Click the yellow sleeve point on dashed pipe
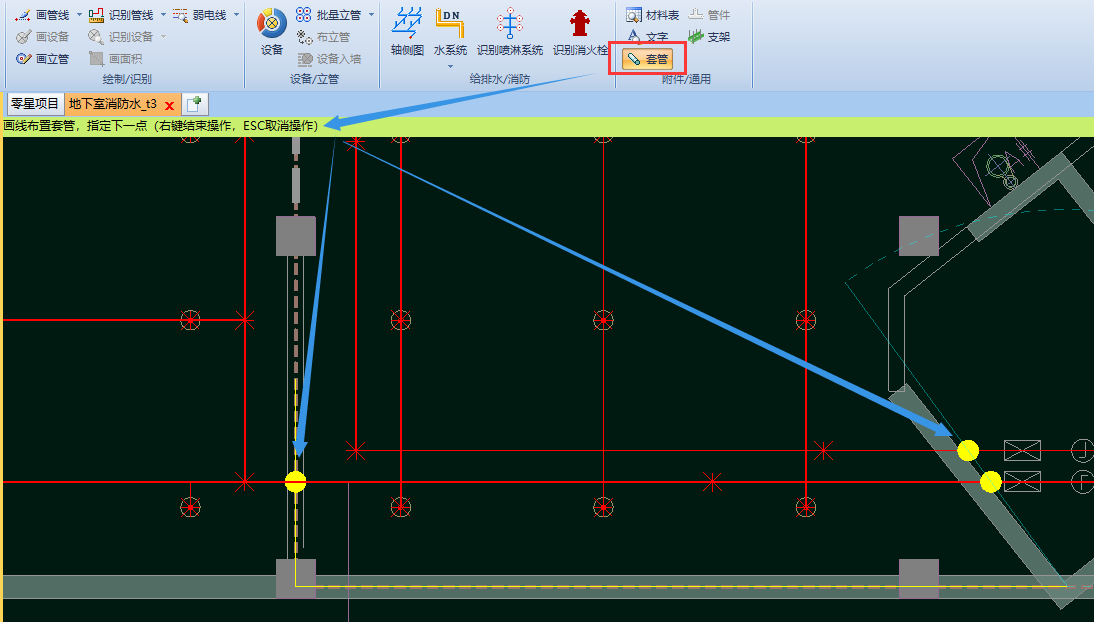The width and height of the screenshot is (1094, 622). (x=295, y=482)
